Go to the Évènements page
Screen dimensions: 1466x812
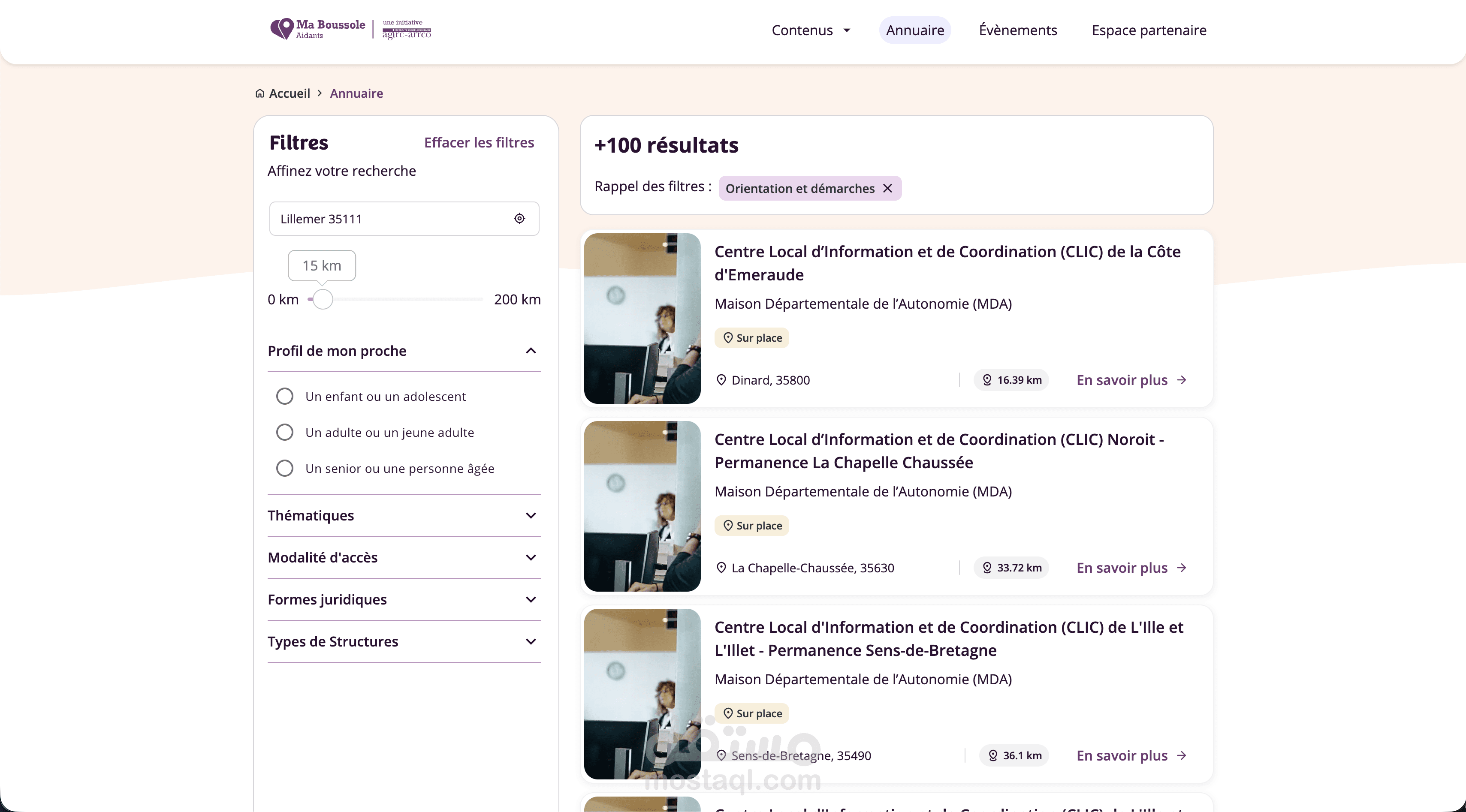[1017, 30]
